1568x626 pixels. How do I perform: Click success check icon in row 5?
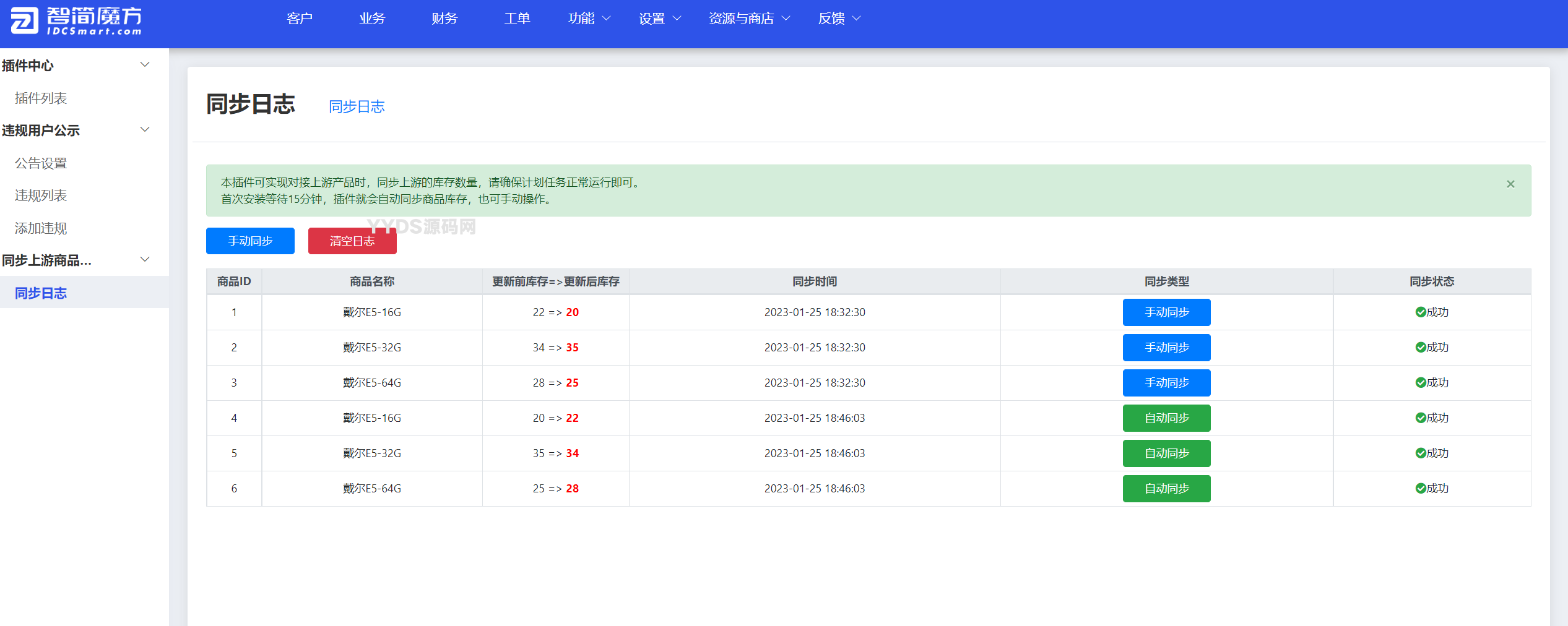click(1421, 453)
